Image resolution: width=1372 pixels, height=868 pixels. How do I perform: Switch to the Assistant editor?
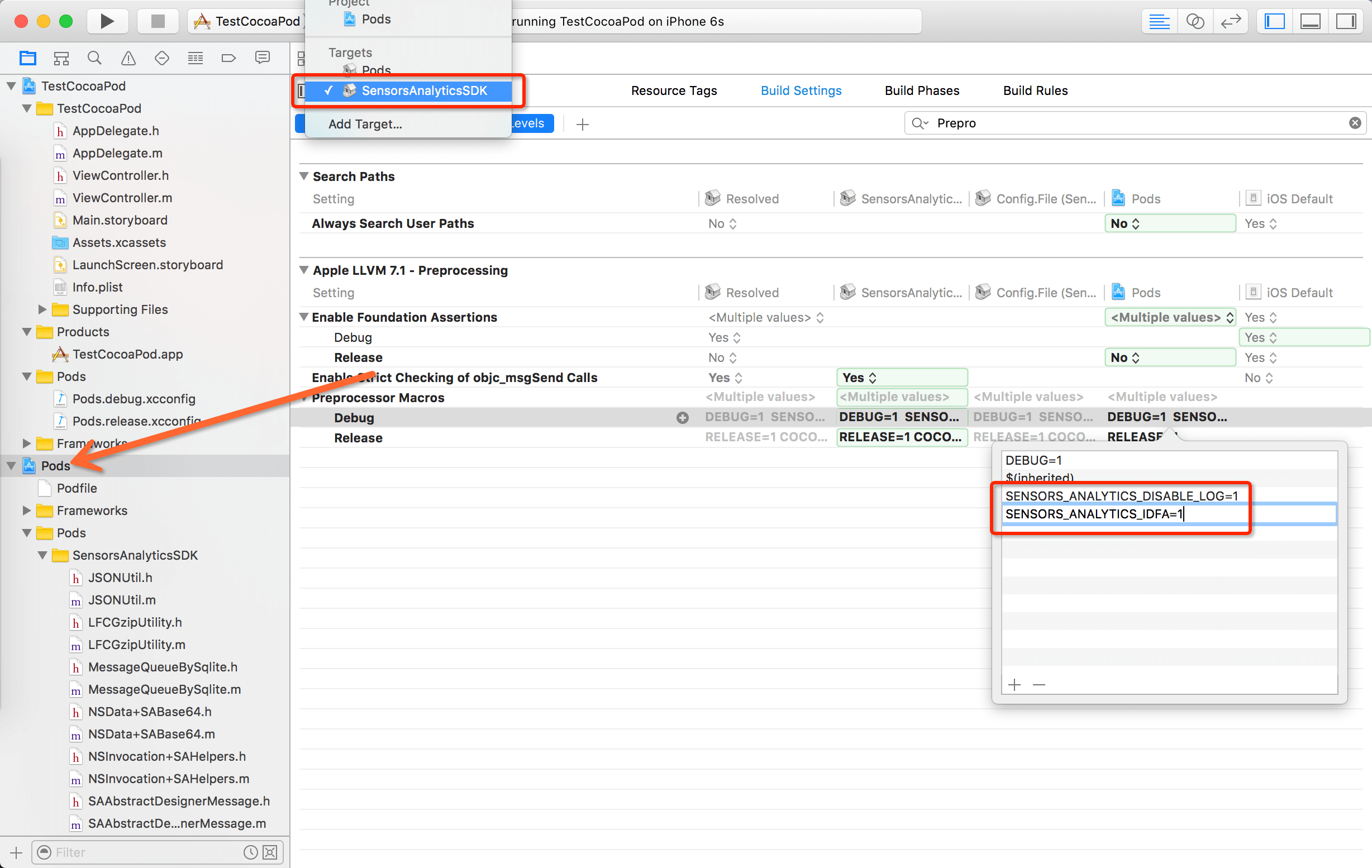pyautogui.click(x=1195, y=22)
